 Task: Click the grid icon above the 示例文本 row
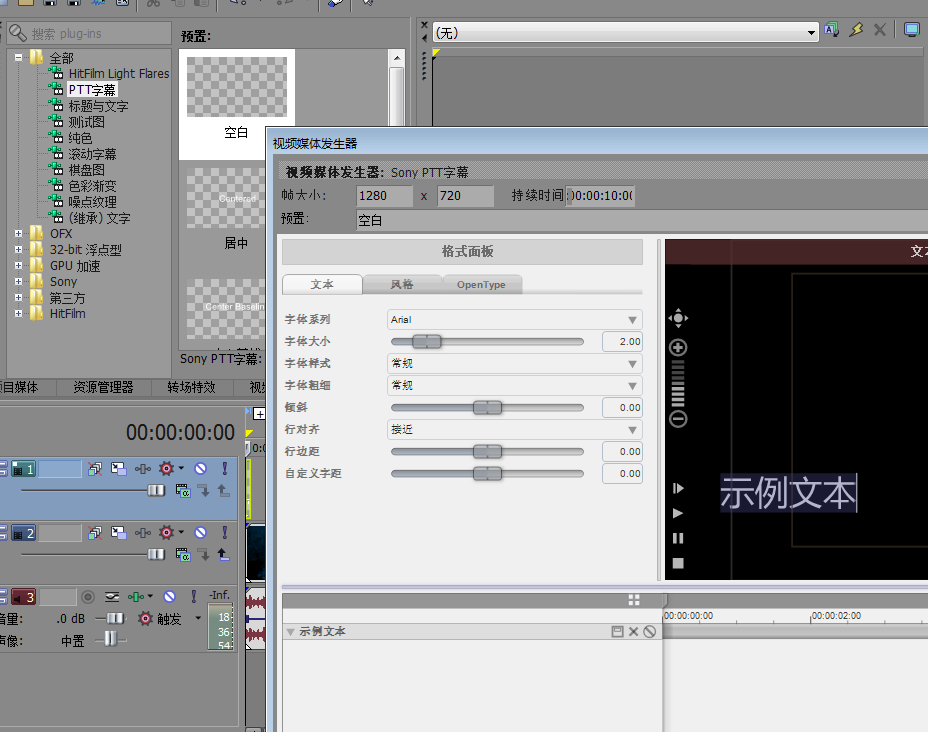coord(634,600)
